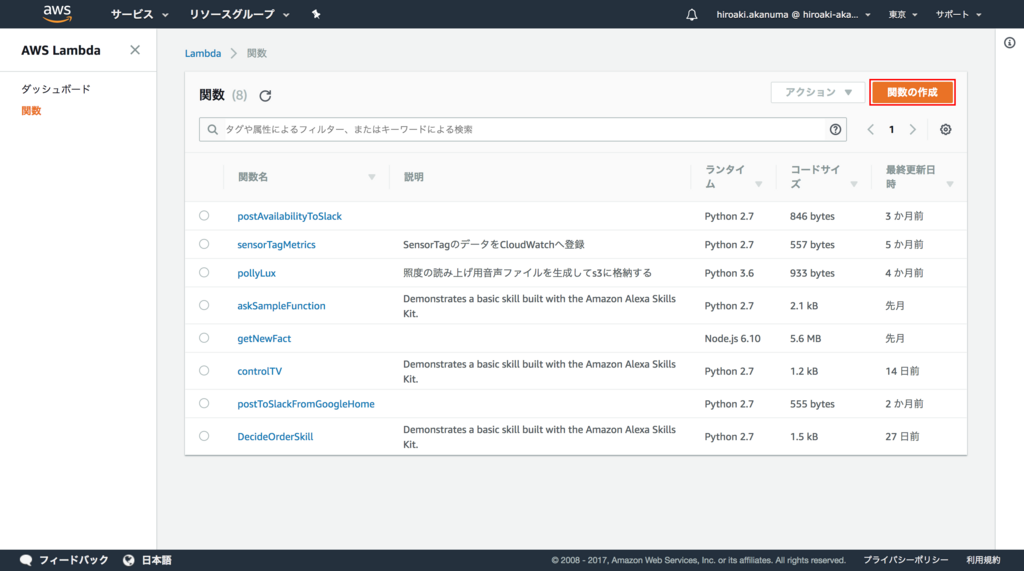Screen dimensions: 1024x571
Task: Click page number 1 in pagination
Action: coord(891,129)
